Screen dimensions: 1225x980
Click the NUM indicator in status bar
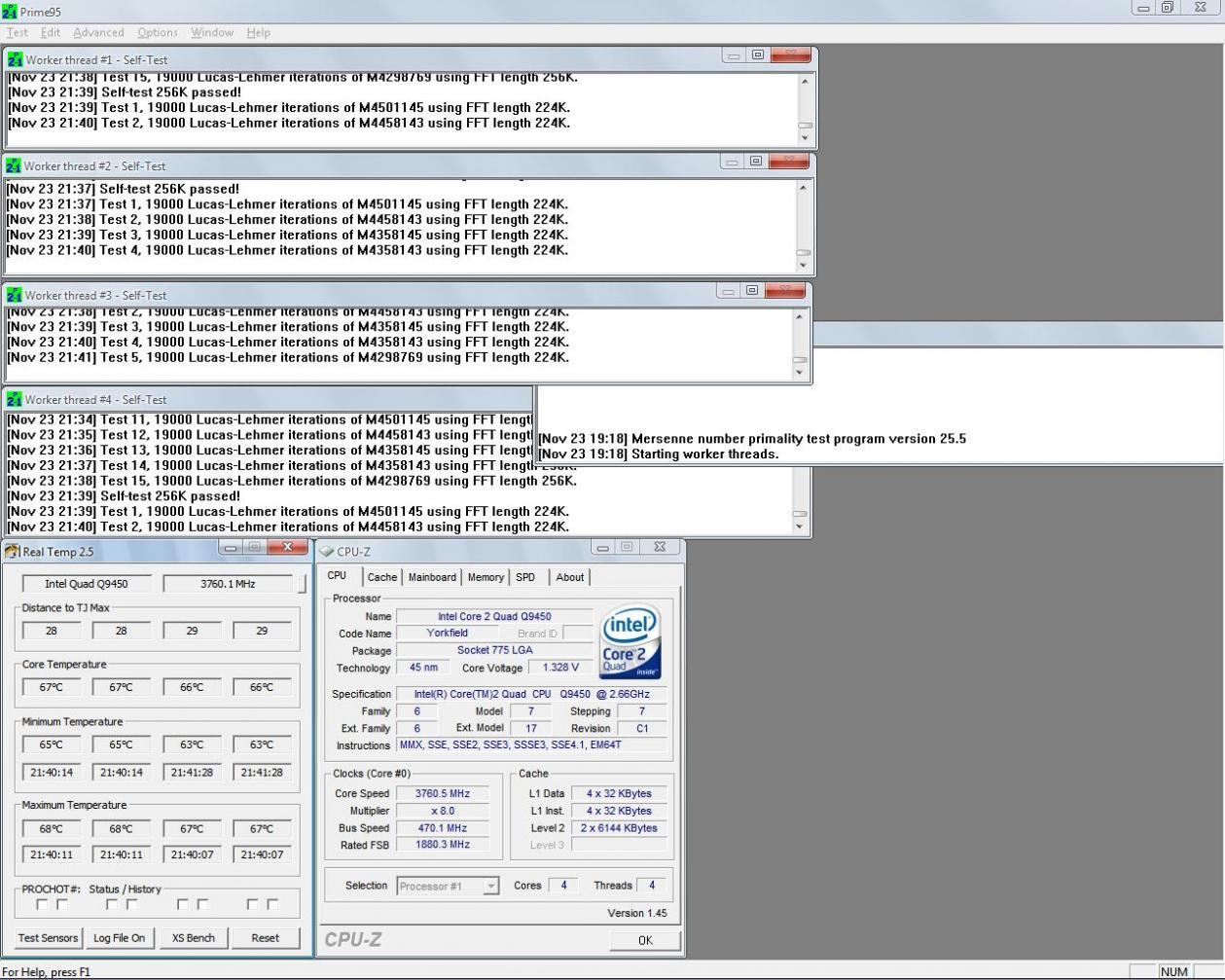[x=1174, y=971]
